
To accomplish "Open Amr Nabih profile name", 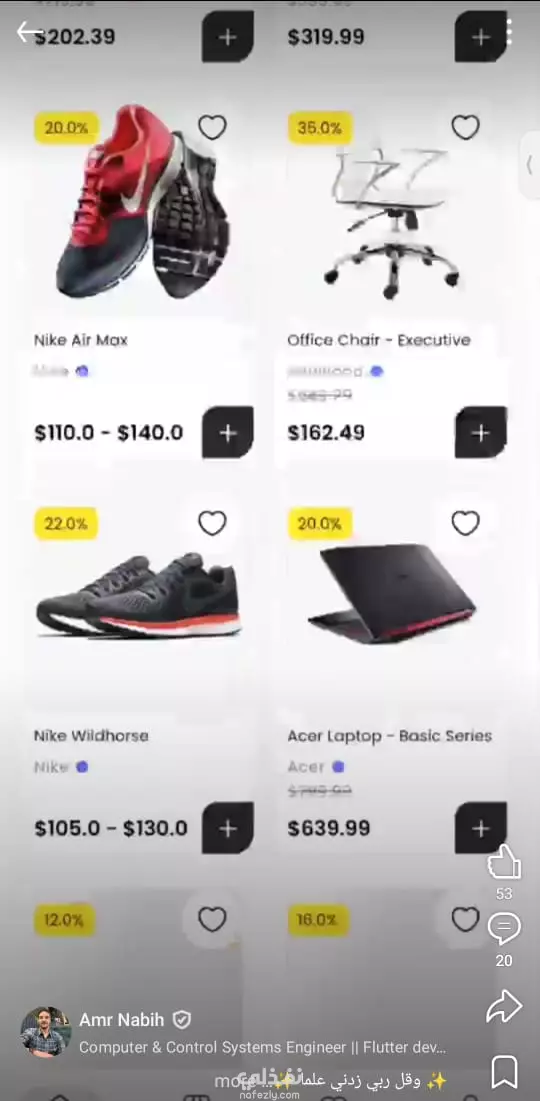I will tap(121, 1020).
